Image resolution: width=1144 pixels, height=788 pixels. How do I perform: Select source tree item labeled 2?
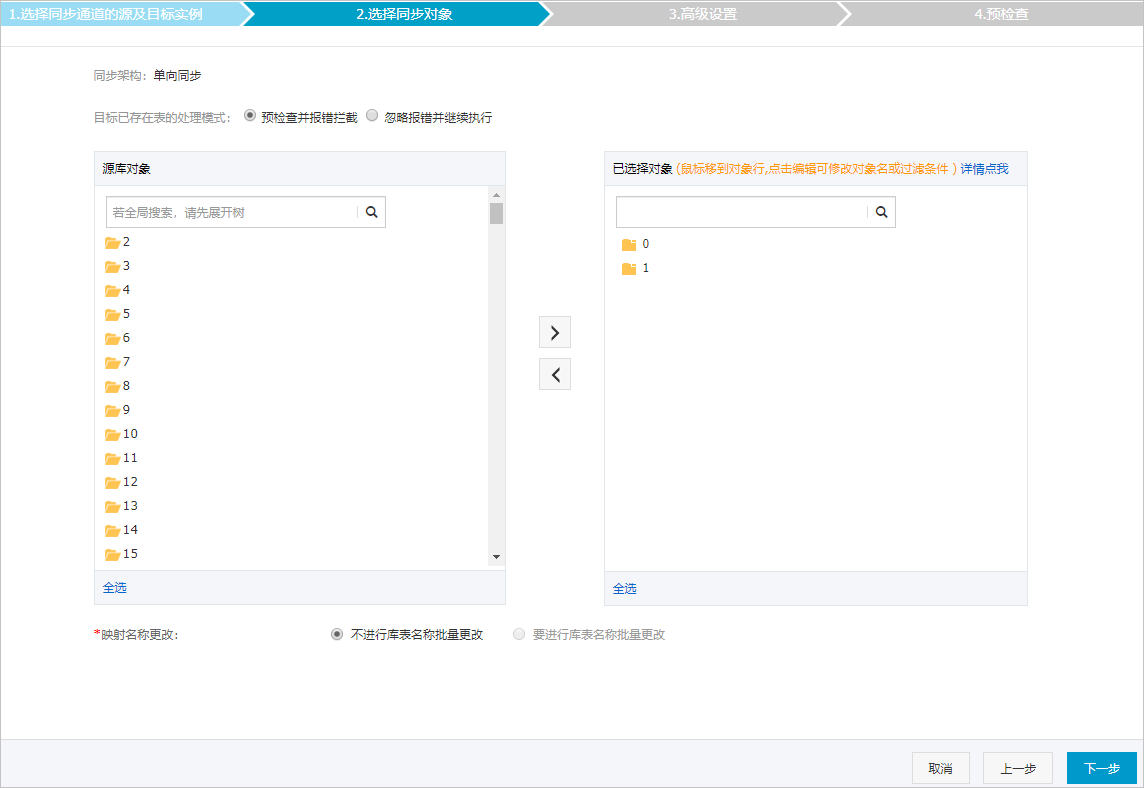pyautogui.click(x=126, y=242)
